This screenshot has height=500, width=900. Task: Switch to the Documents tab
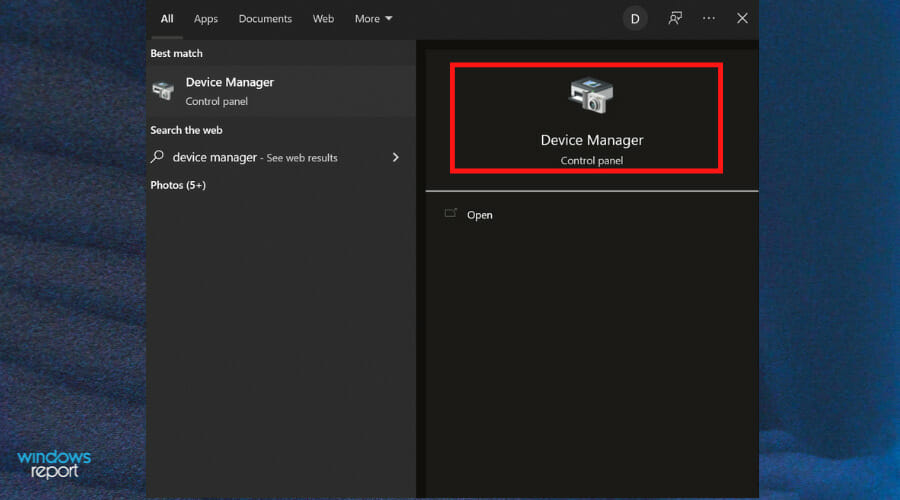tap(265, 19)
